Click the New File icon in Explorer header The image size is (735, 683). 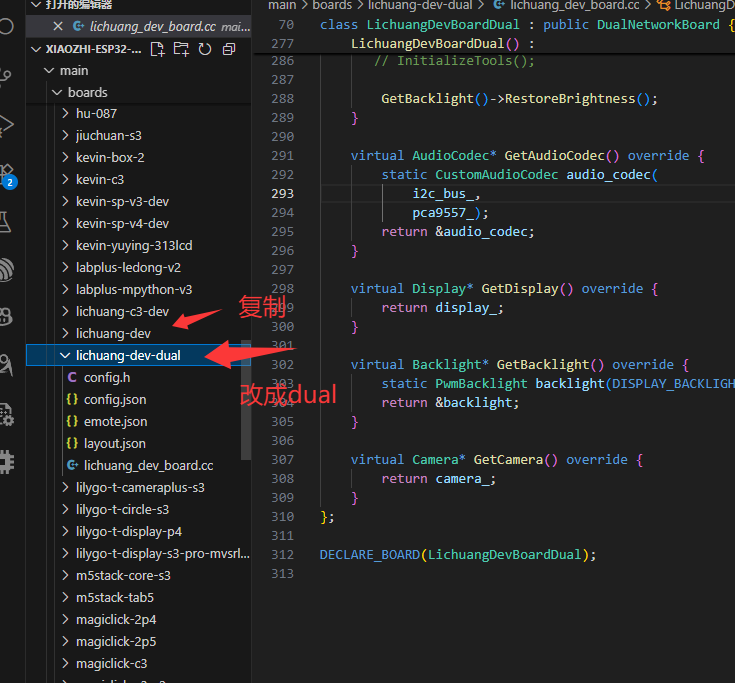[x=158, y=49]
